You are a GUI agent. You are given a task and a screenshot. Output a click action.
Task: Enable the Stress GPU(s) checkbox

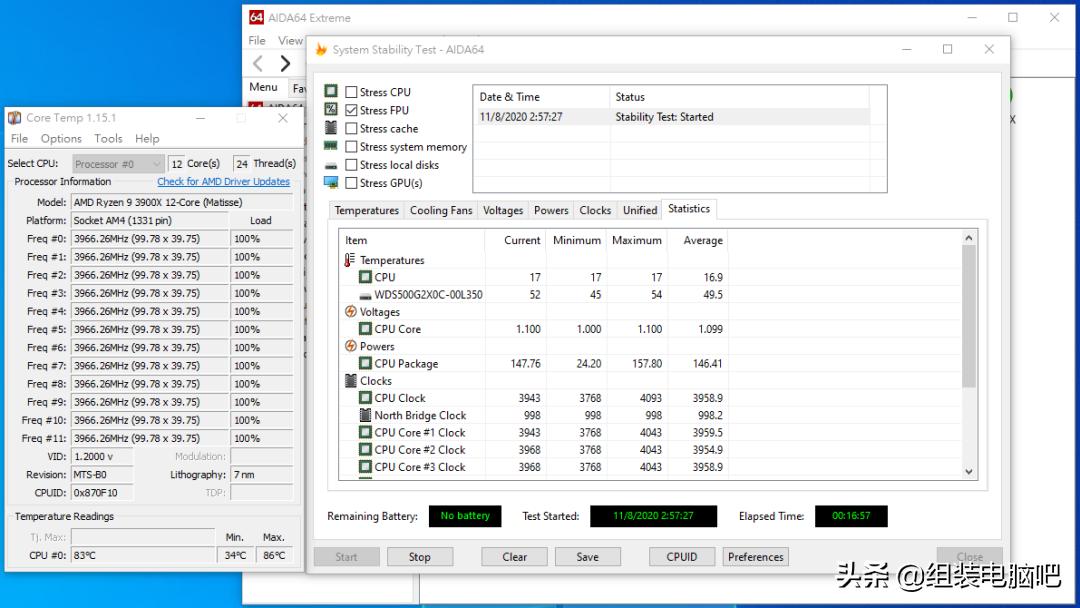pos(351,183)
